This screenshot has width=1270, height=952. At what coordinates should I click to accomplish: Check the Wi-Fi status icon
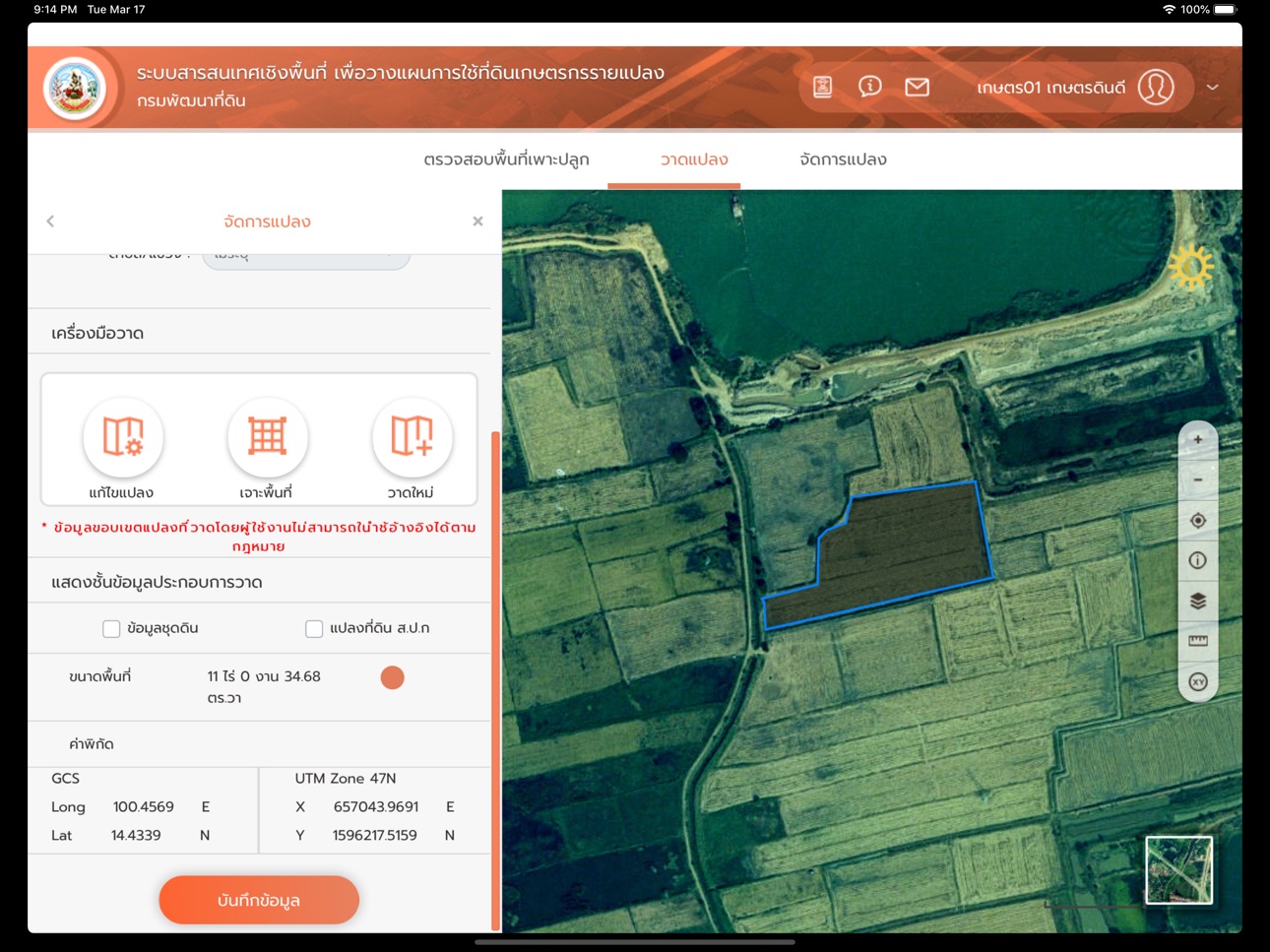(1169, 10)
